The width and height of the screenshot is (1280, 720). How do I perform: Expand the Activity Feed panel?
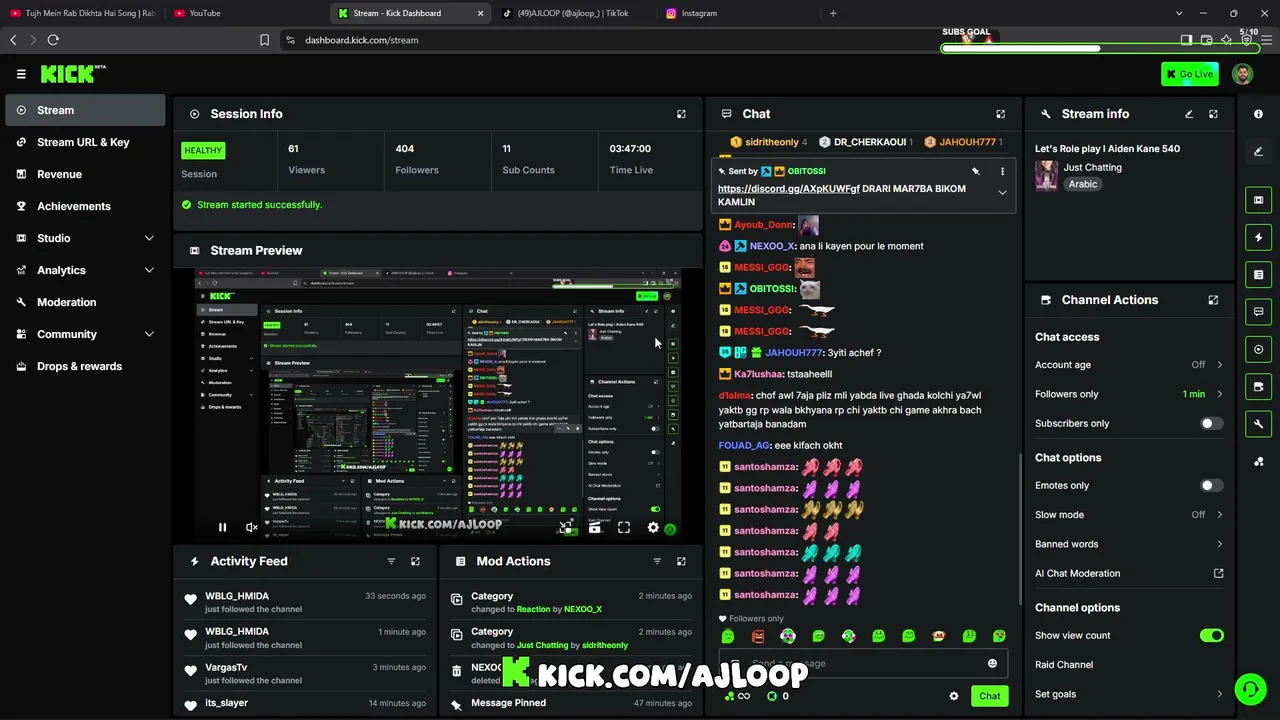415,562
